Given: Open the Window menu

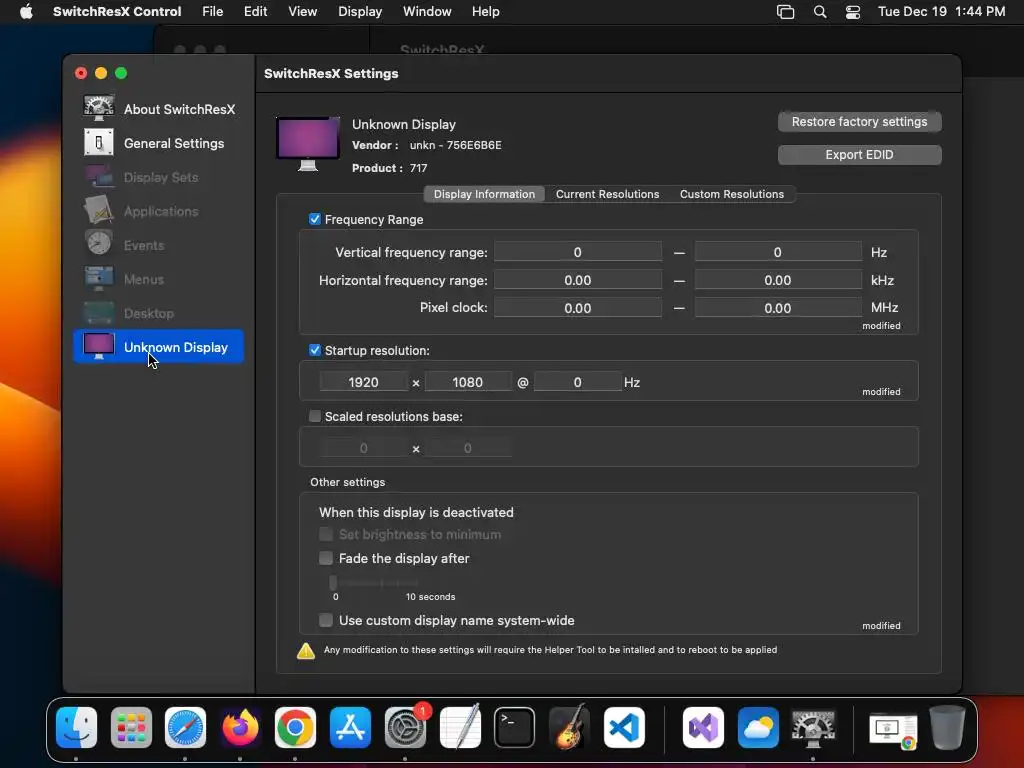Looking at the screenshot, I should tap(427, 12).
